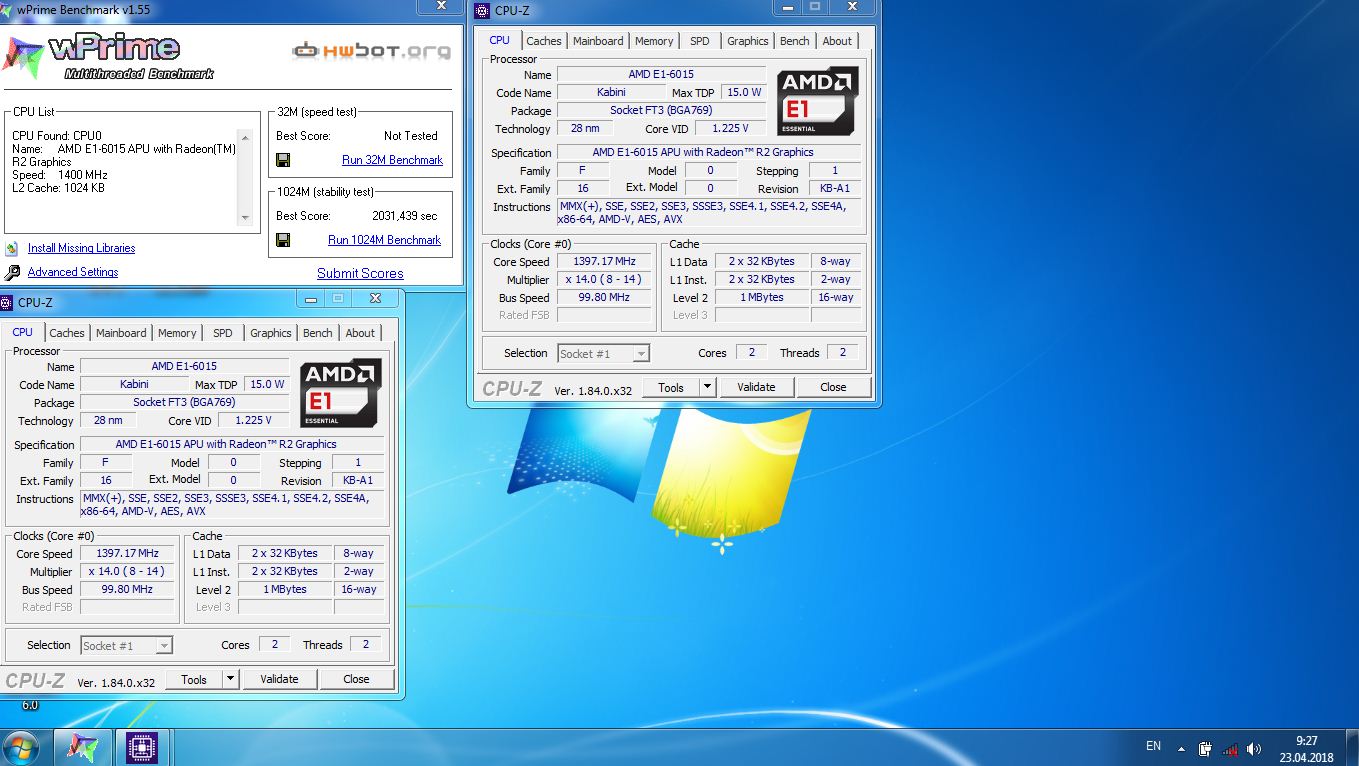Show hidden tray icons arrow

tap(1183, 748)
